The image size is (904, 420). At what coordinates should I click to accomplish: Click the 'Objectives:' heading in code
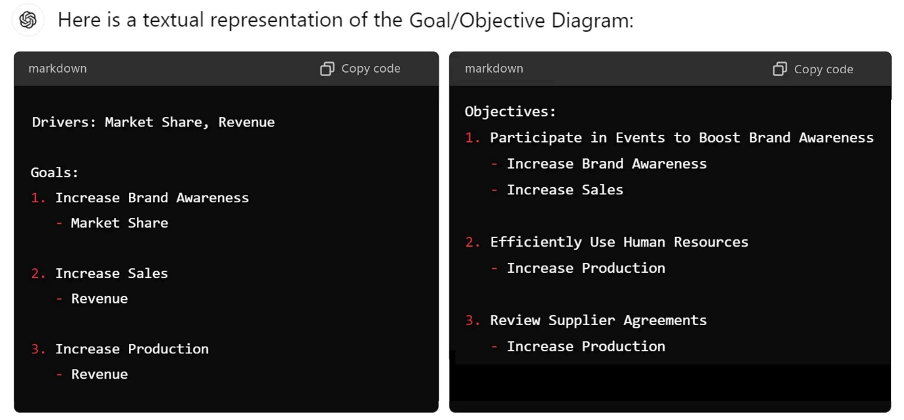(x=510, y=111)
